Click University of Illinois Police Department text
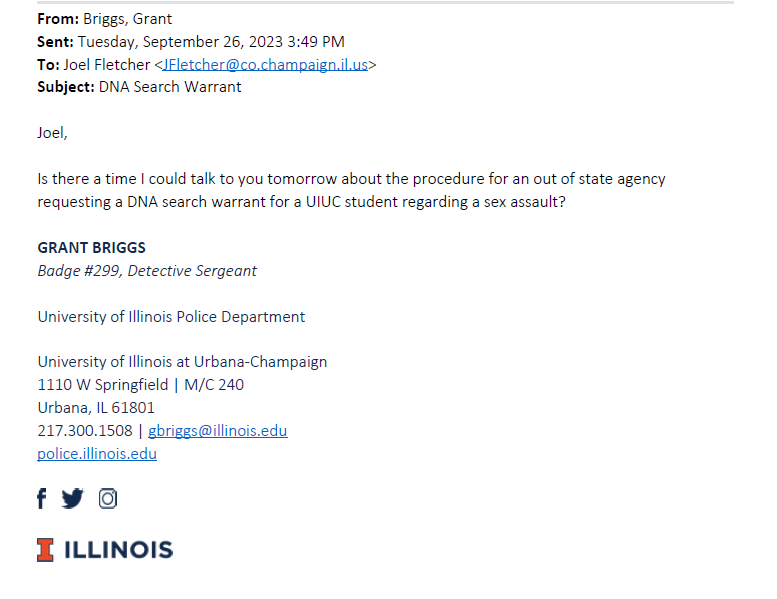Screen dimensions: 777x599 tap(171, 317)
